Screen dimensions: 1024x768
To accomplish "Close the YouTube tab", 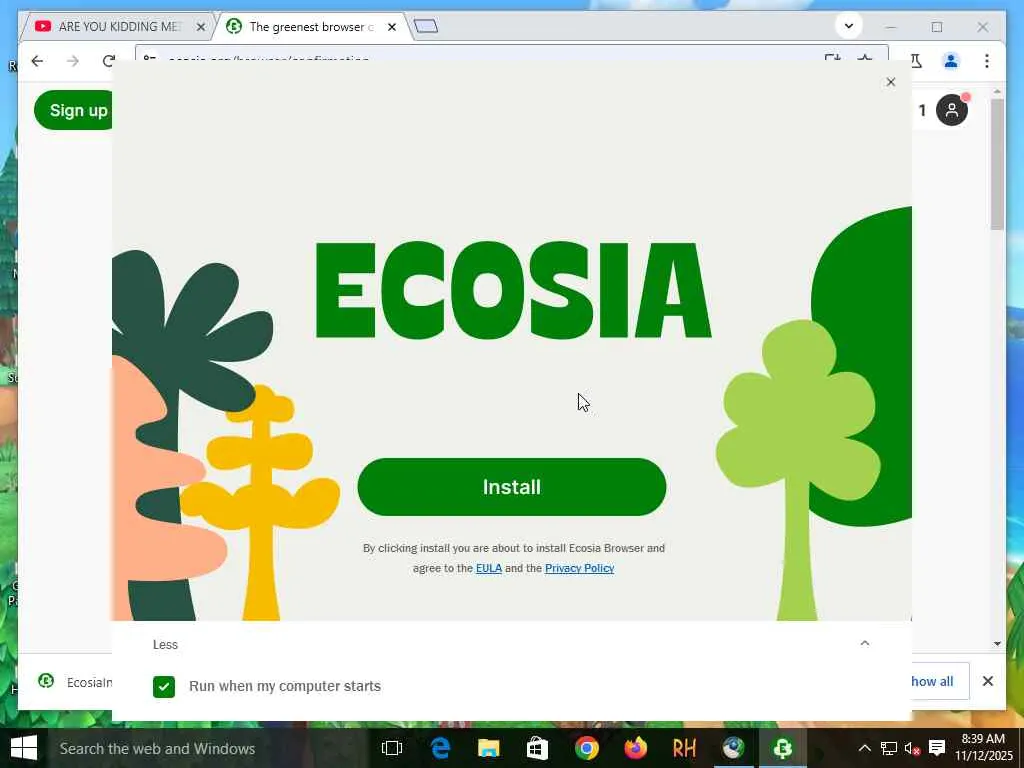I will (x=201, y=27).
